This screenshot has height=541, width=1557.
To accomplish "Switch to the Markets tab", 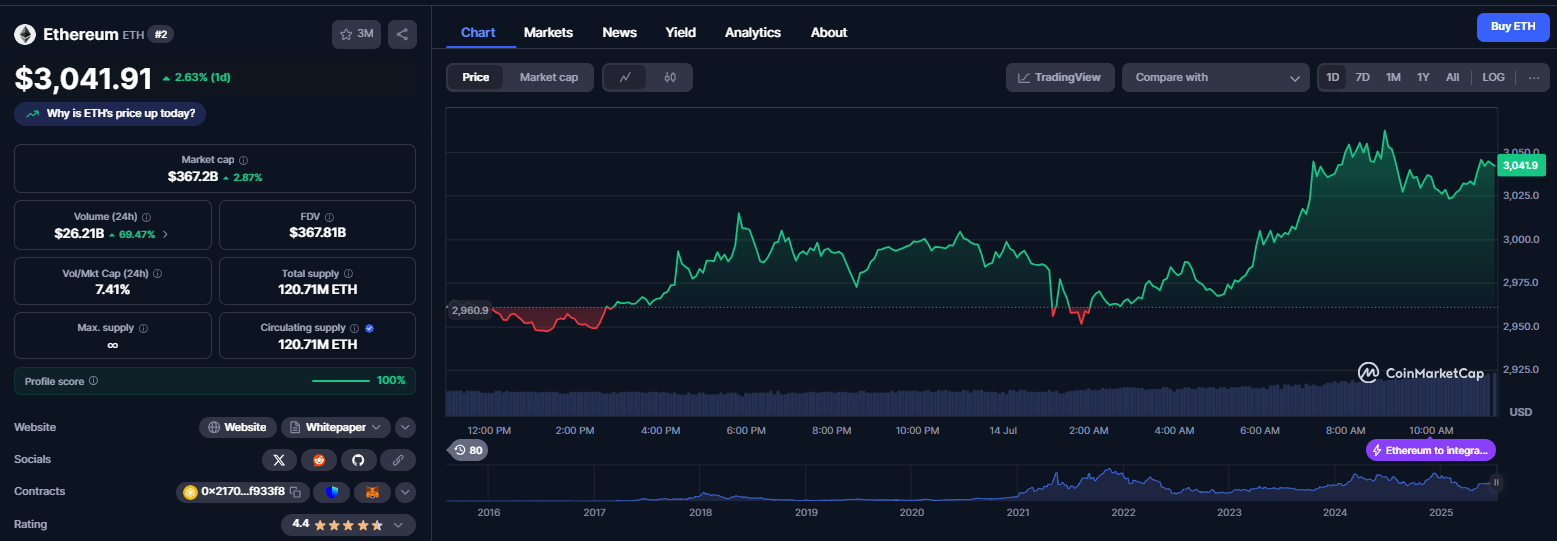I will 548,32.
